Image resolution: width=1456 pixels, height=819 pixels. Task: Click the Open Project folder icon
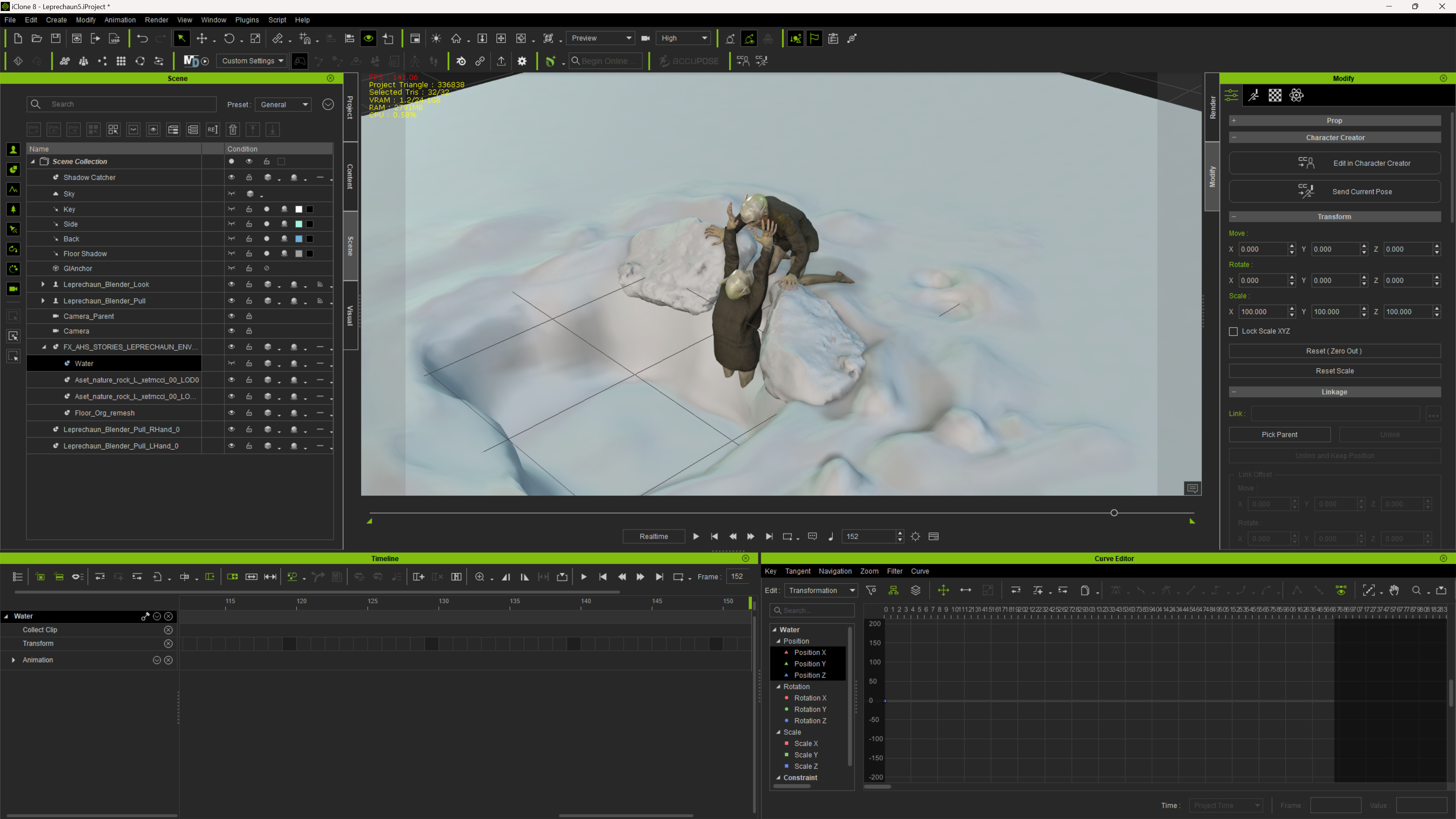[x=37, y=38]
